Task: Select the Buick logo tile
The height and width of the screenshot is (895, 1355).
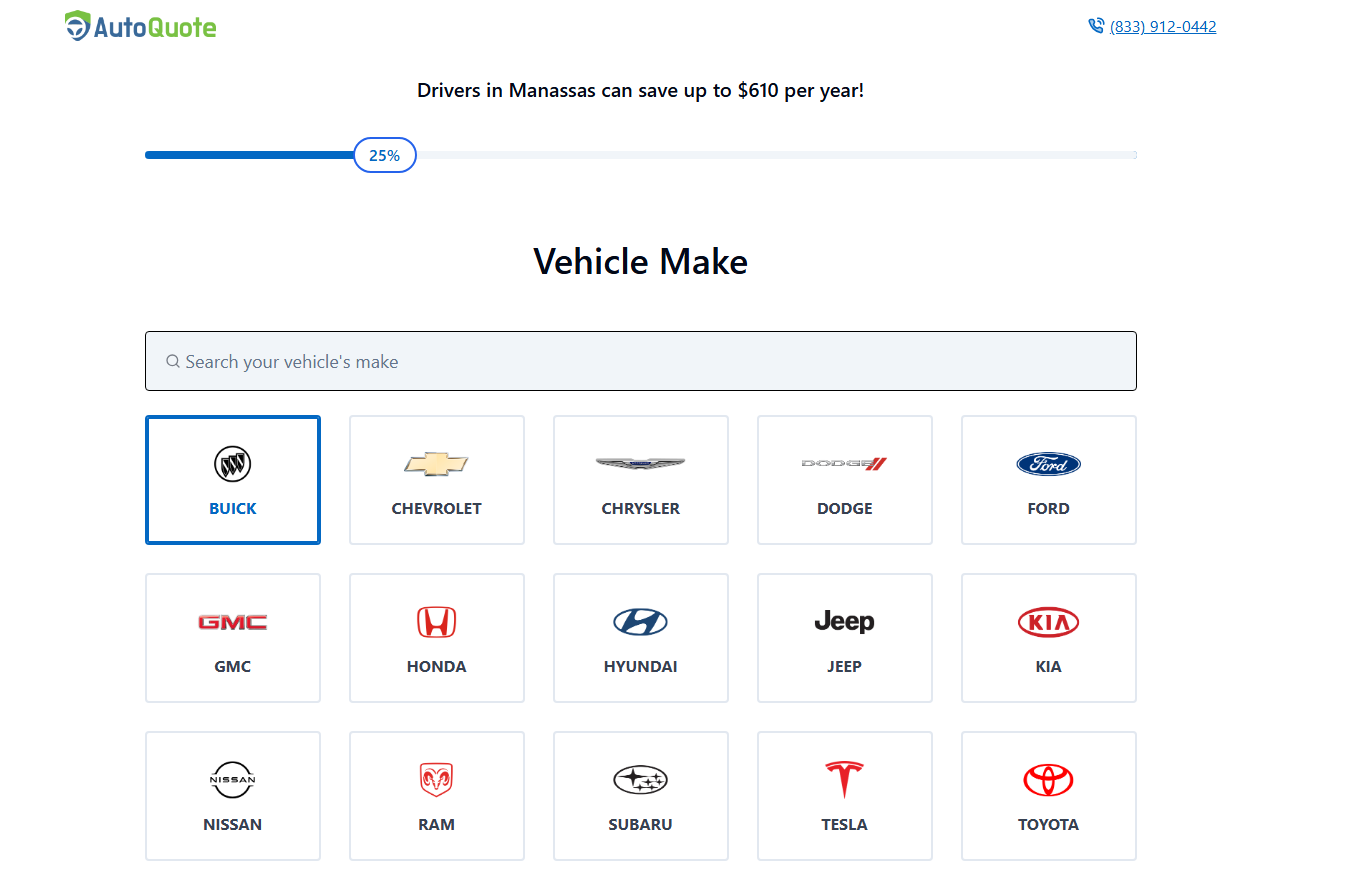Action: coord(233,464)
